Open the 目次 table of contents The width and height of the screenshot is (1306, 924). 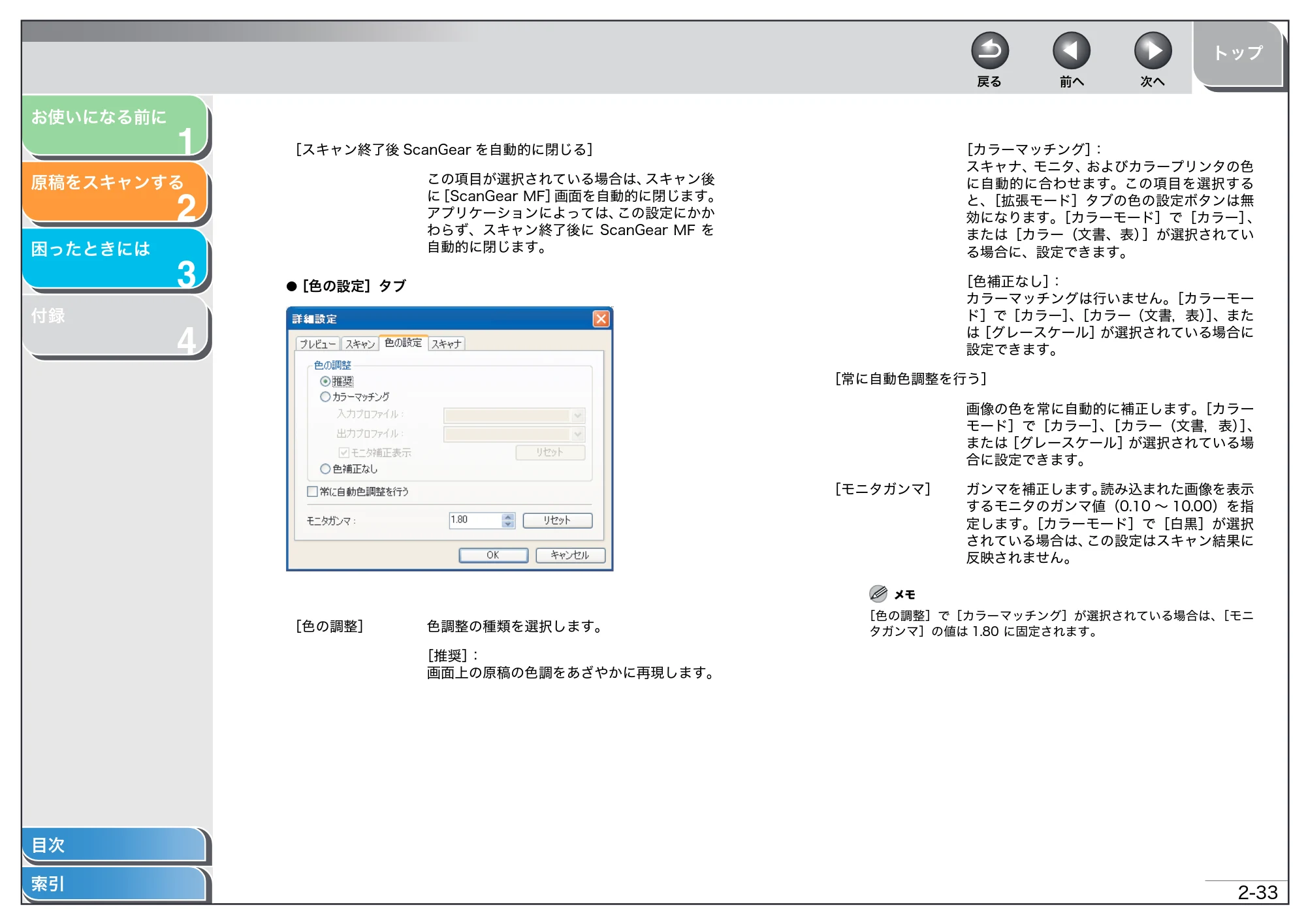pos(114,845)
